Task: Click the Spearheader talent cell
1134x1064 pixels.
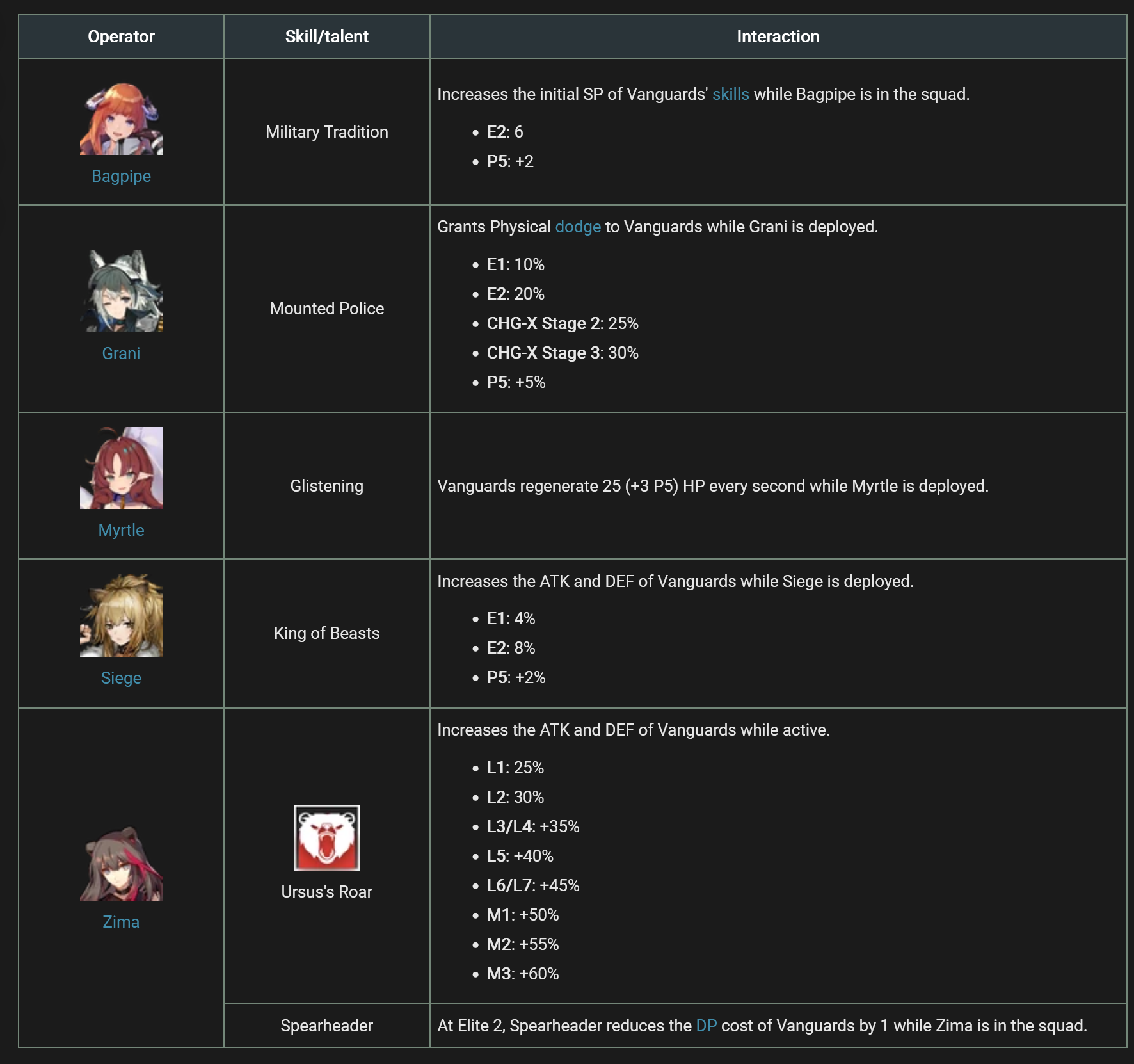Action: coord(326,1026)
